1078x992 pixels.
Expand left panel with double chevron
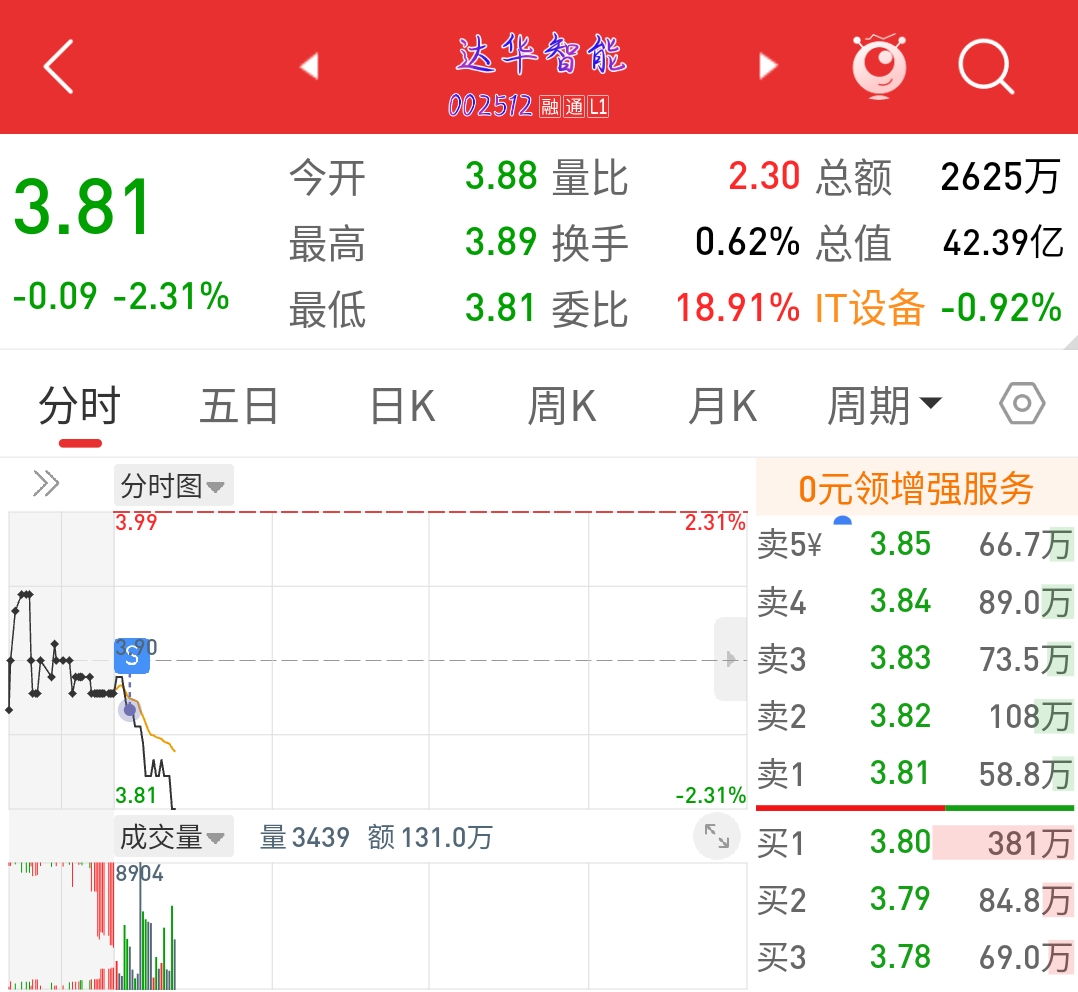(46, 483)
